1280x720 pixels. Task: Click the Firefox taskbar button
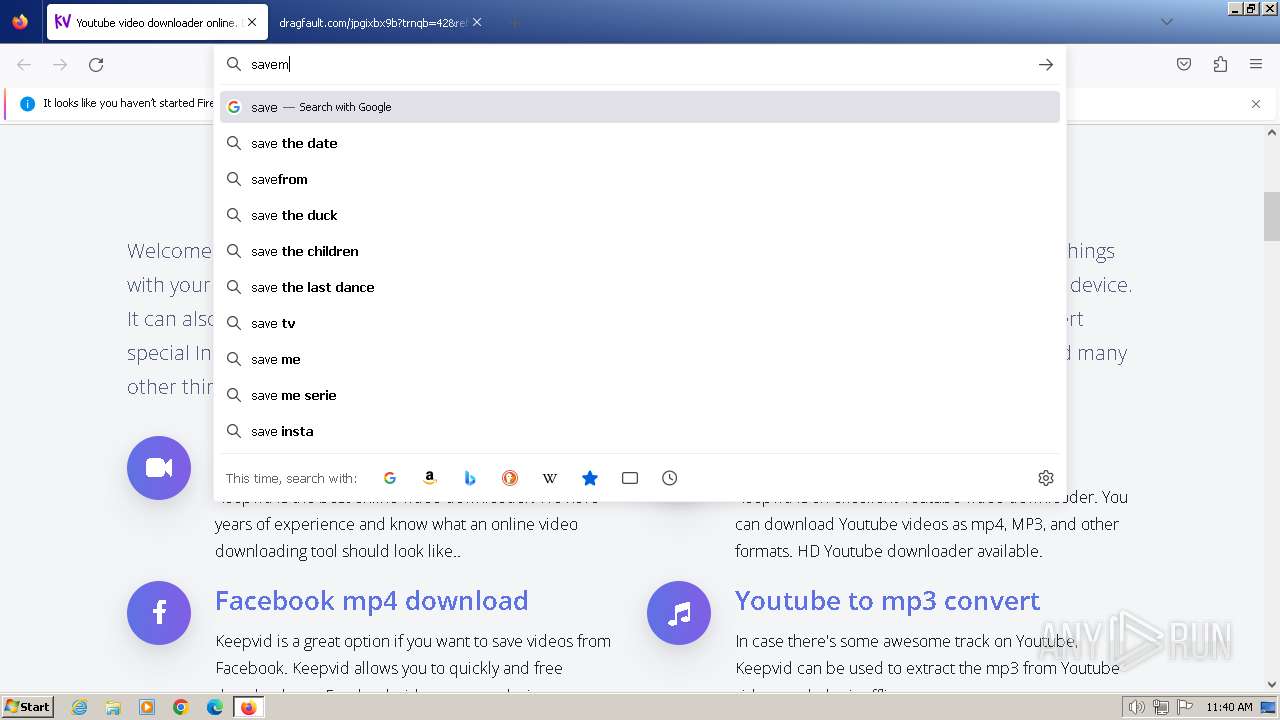tap(248, 707)
